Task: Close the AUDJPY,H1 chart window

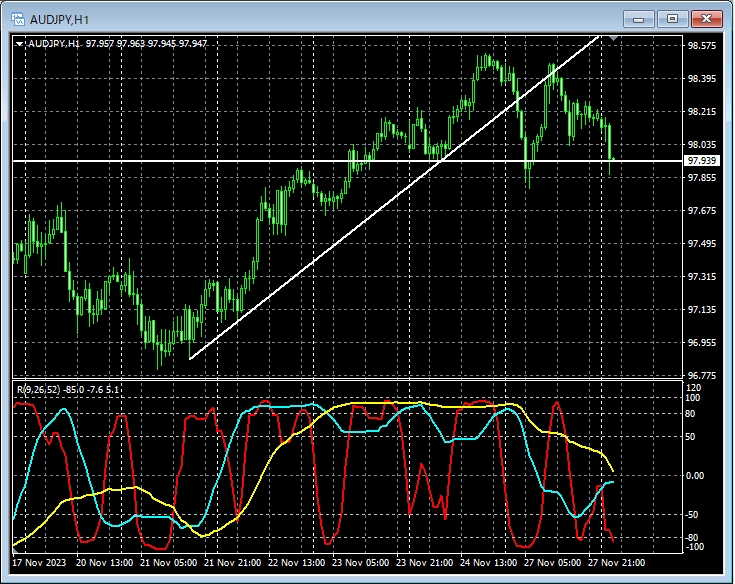Action: [707, 18]
